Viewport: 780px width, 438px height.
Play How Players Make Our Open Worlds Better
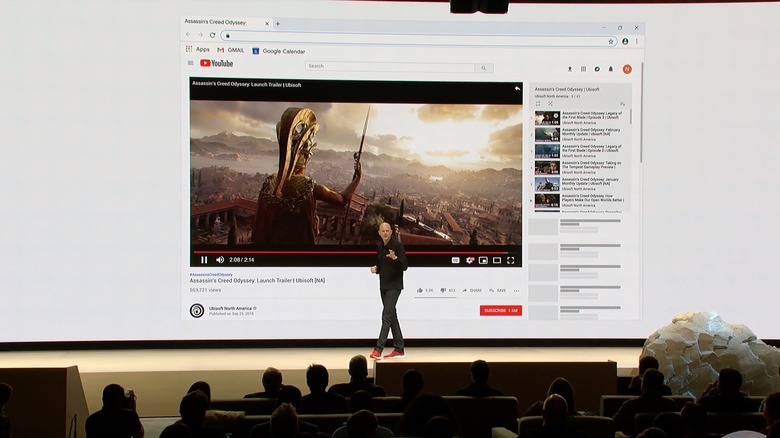click(x=580, y=200)
